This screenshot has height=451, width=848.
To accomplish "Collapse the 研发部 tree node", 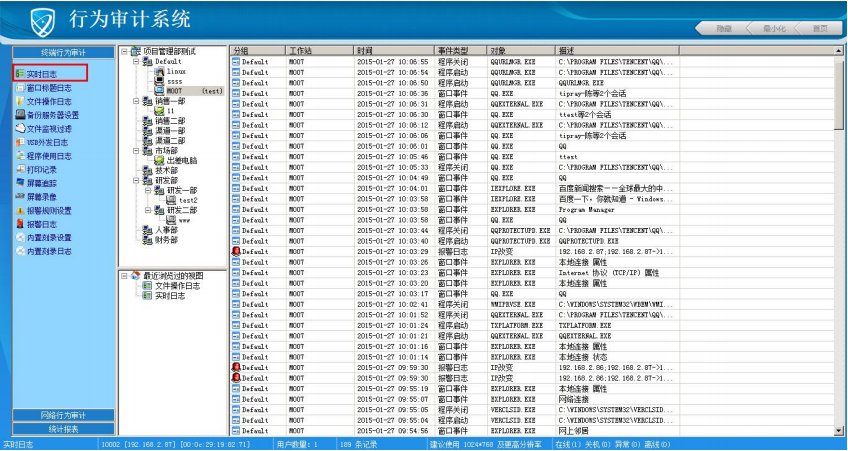I will 136,180.
